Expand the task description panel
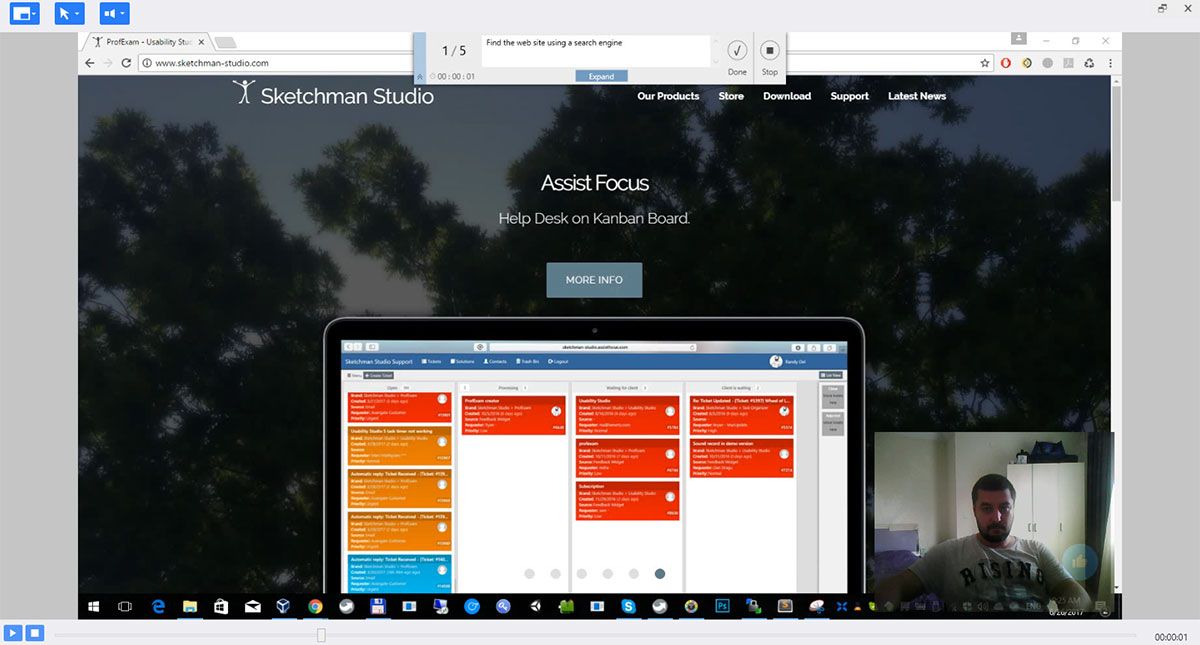This screenshot has height=645, width=1200. (602, 76)
